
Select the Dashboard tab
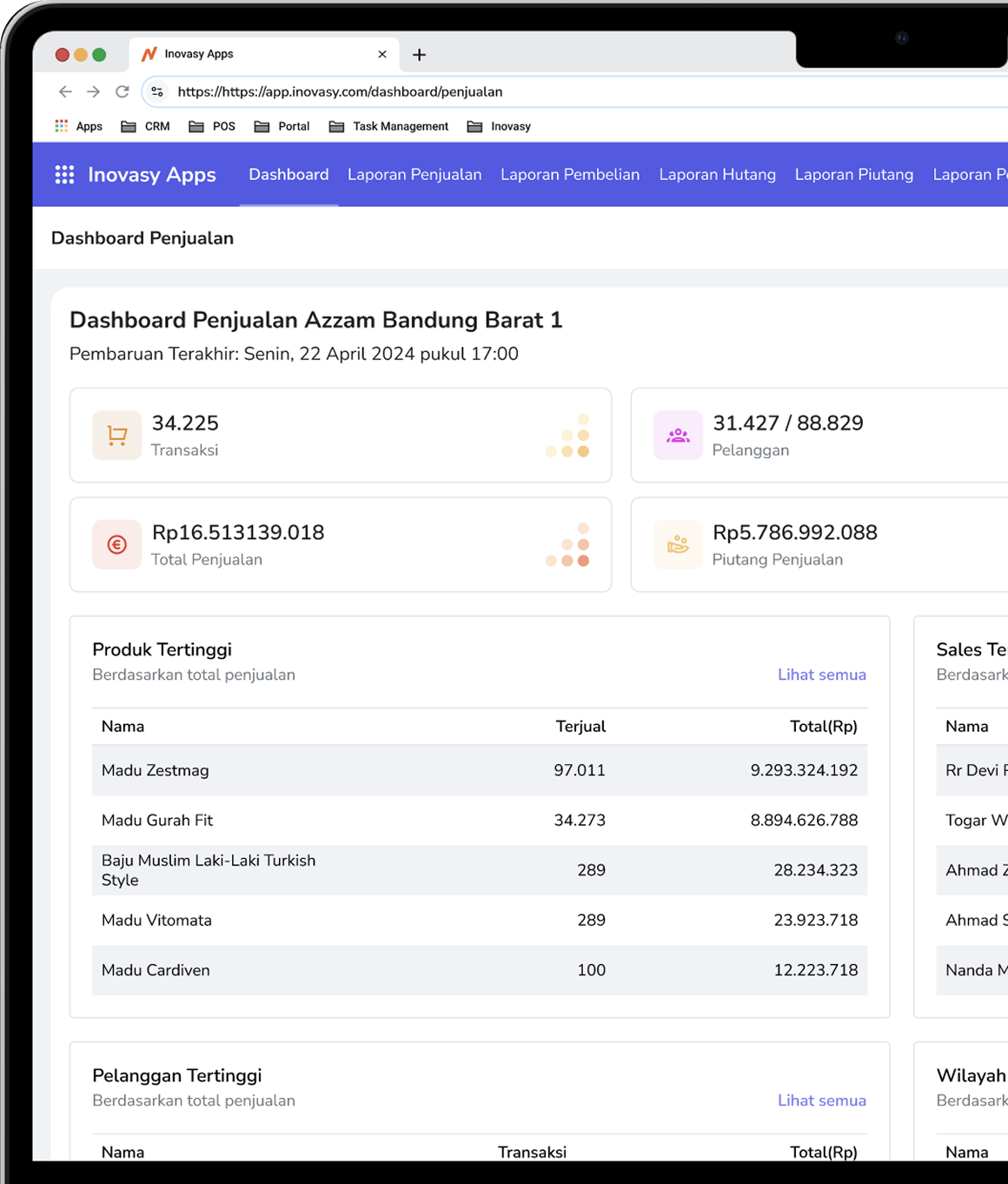[x=288, y=175]
